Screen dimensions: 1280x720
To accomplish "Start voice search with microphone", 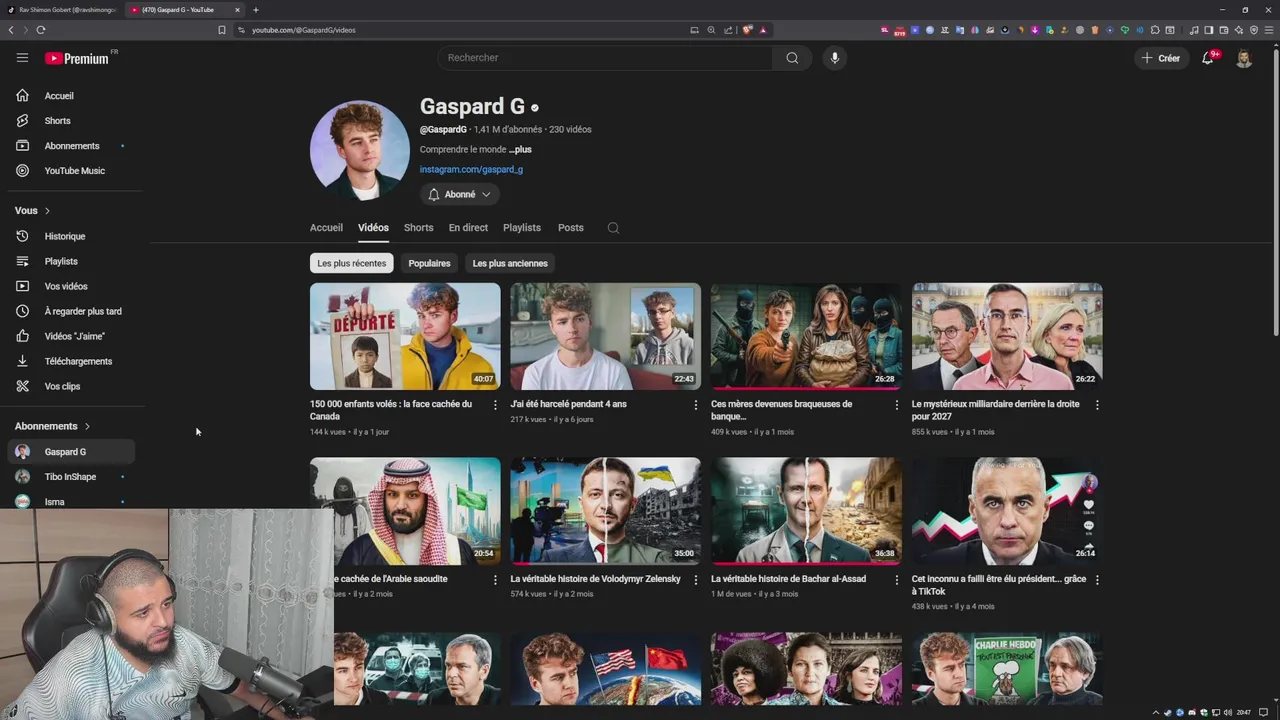I will pyautogui.click(x=835, y=58).
